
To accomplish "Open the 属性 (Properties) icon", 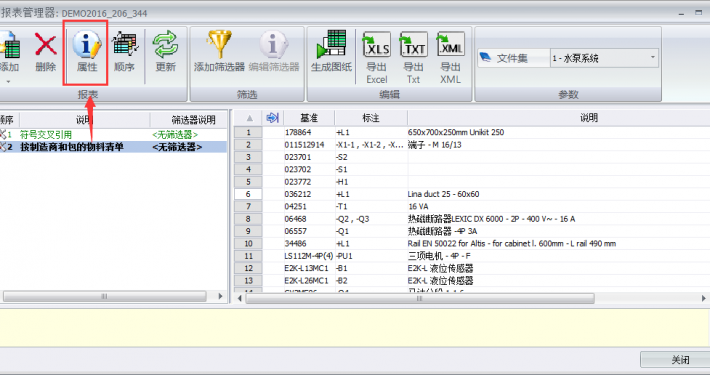I will coord(86,45).
